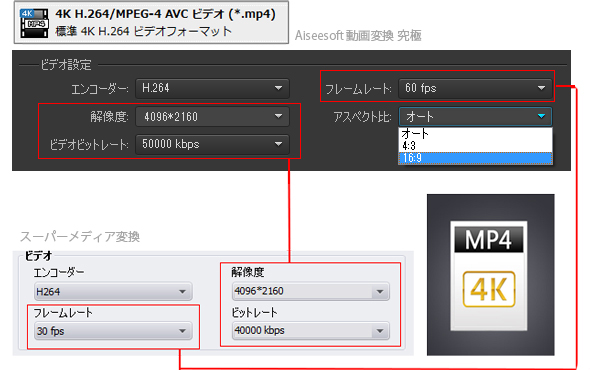The image size is (600, 370).
Task: Click the 4K H.264/MPEG-4 AVC ビデオ (*.mp4) title
Action: [x=165, y=14]
